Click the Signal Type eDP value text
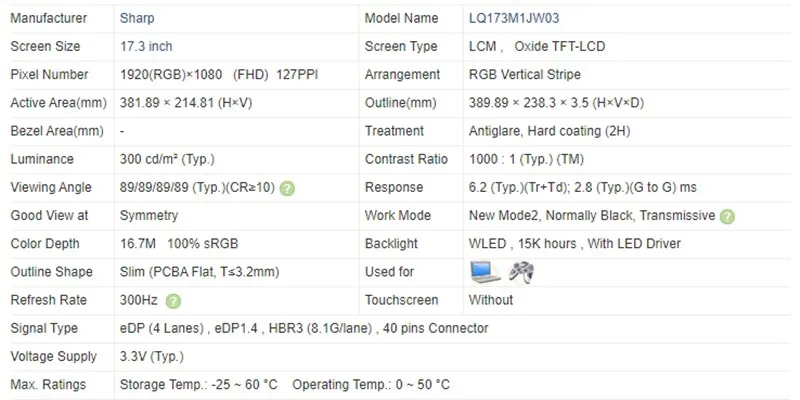 tap(304, 328)
